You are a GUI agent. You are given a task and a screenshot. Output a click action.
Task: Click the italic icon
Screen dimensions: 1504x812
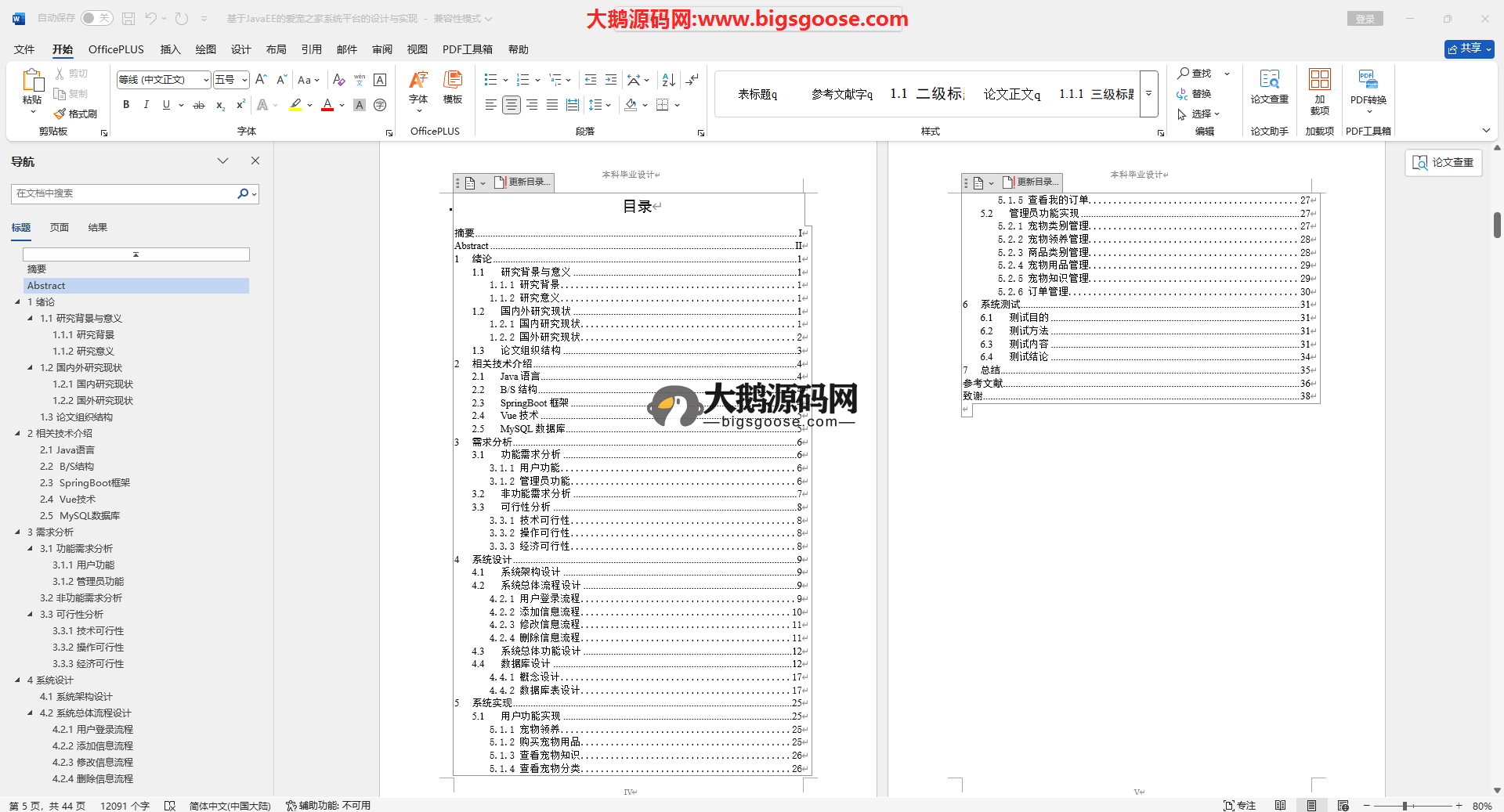point(146,105)
